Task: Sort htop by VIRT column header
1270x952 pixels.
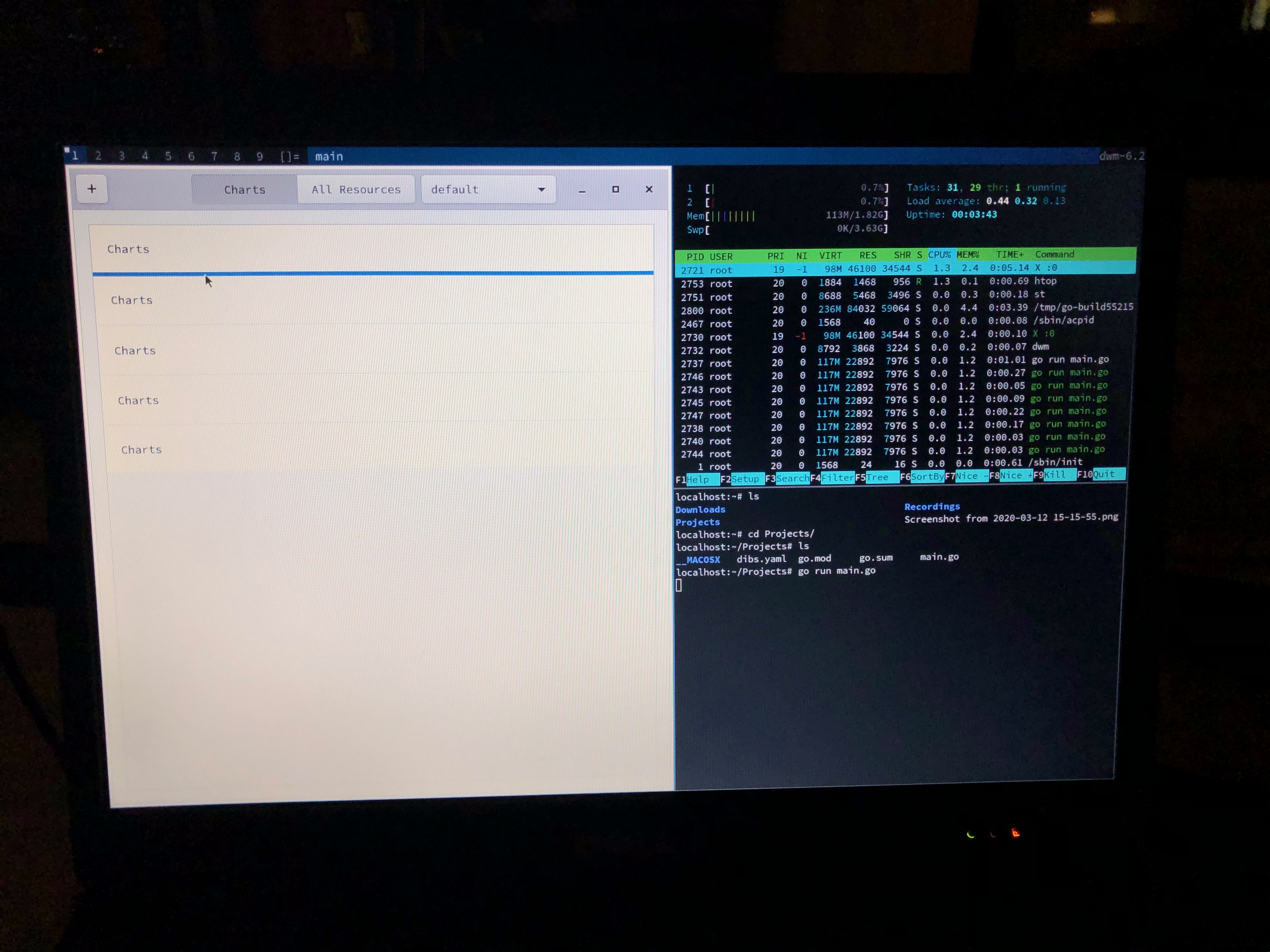Action: point(830,256)
